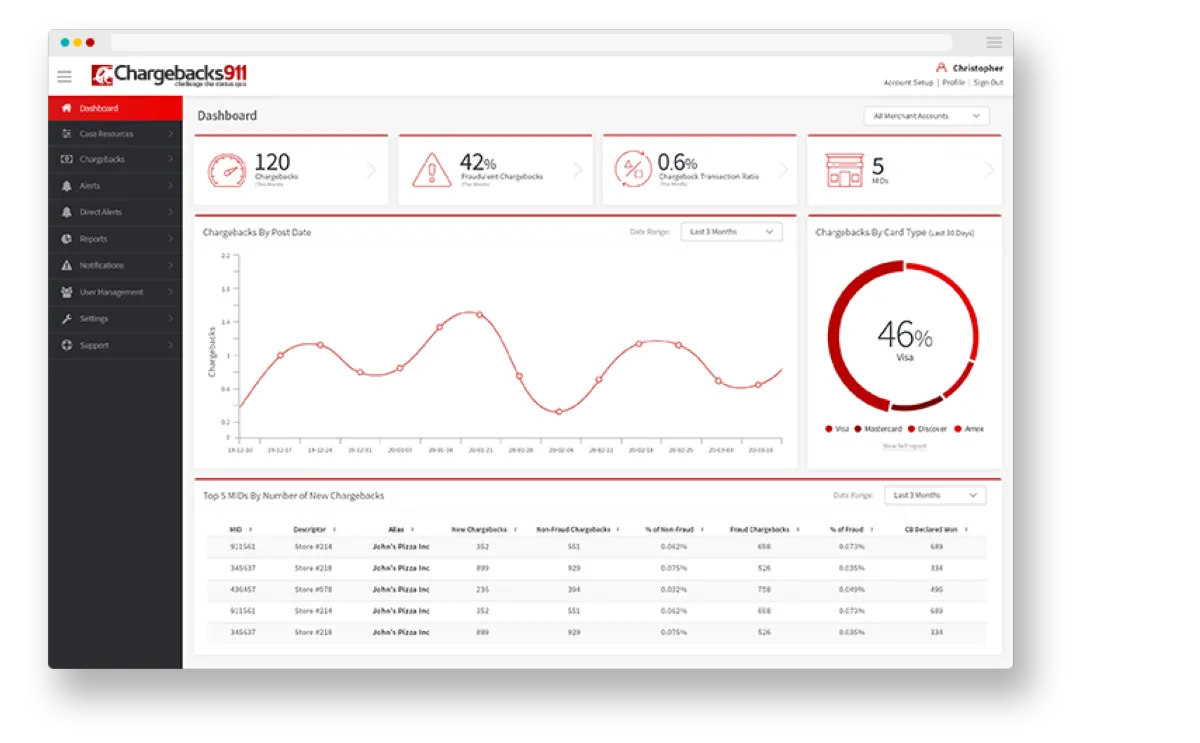Click the "758" fraud chargebacks cell
This screenshot has height=743, width=1200.
pyautogui.click(x=764, y=590)
